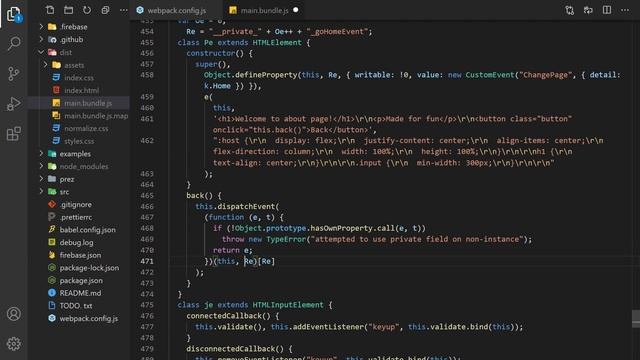Expand the src folder
This screenshot has width=640, height=360.
point(41,191)
